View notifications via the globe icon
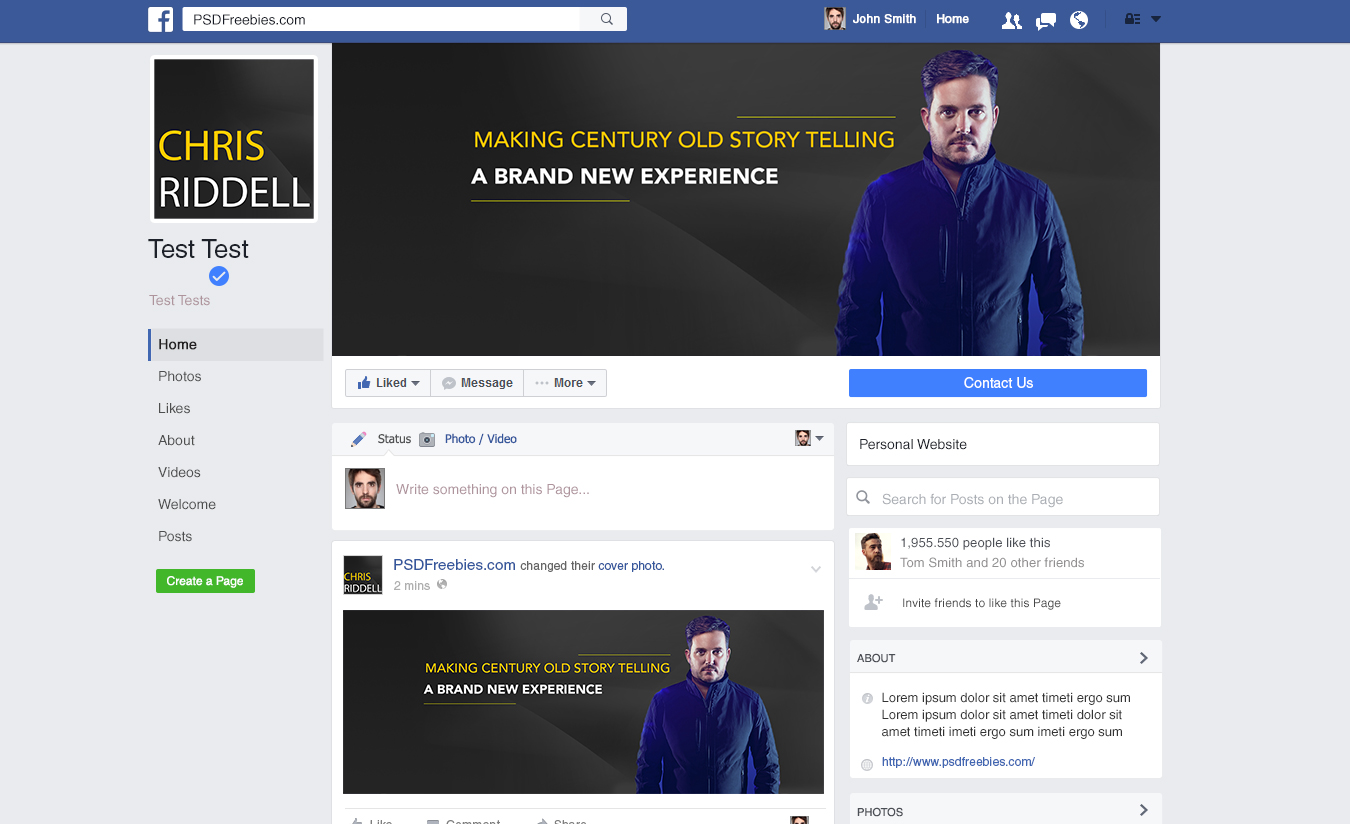1350x824 pixels. (x=1079, y=19)
